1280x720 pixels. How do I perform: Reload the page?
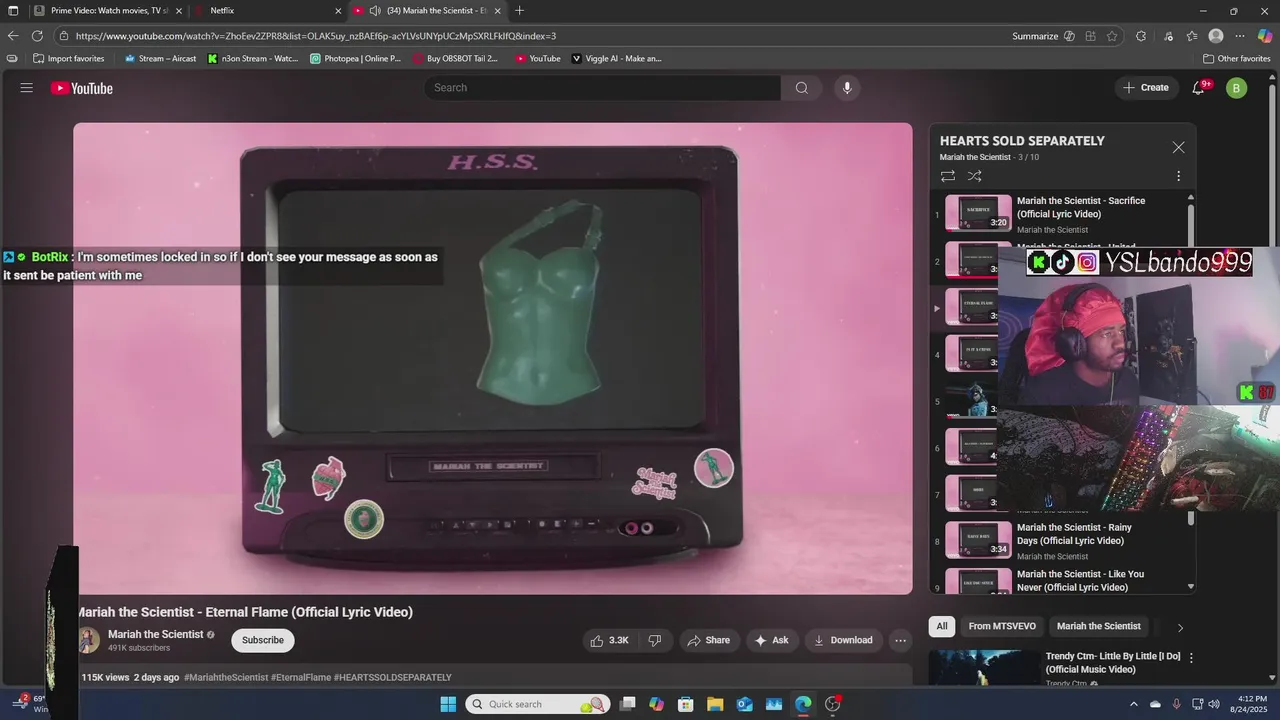pos(37,36)
